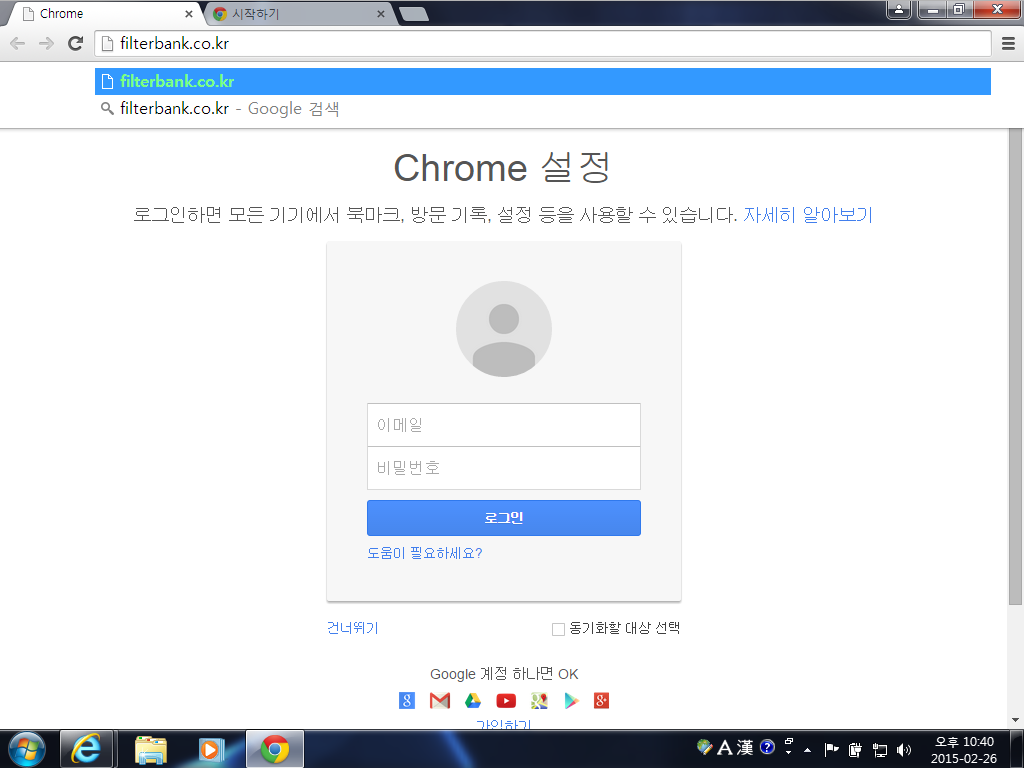Open a new tab
Image resolution: width=1024 pixels, height=768 pixels.
click(414, 14)
